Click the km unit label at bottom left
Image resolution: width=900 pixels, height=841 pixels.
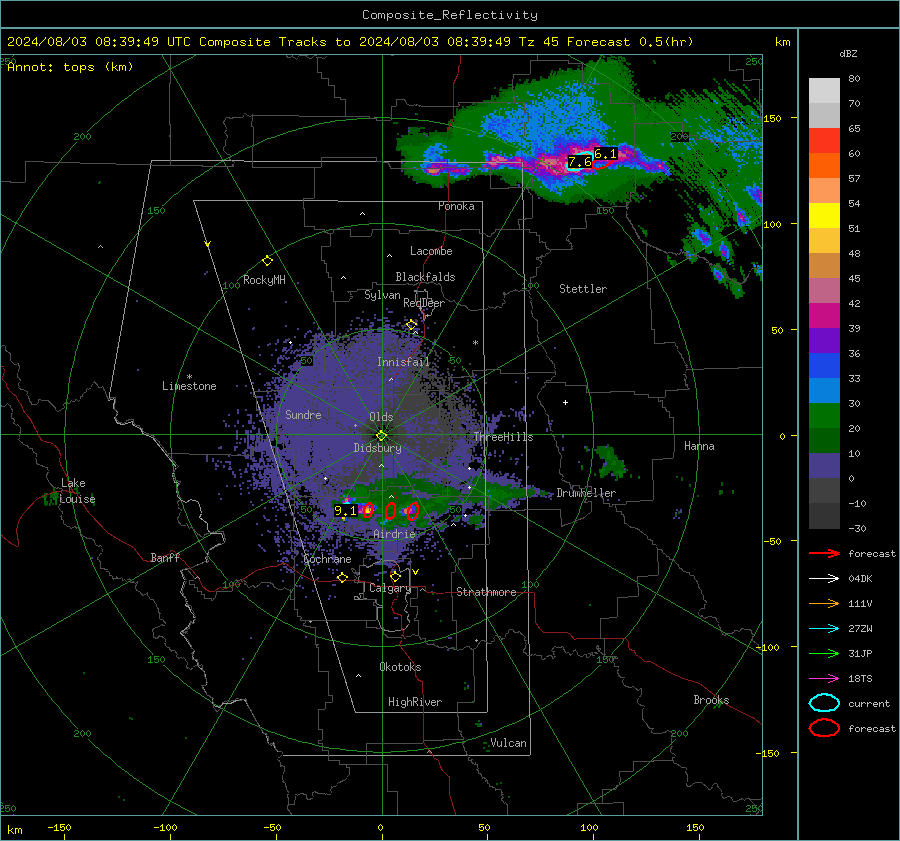pos(14,830)
